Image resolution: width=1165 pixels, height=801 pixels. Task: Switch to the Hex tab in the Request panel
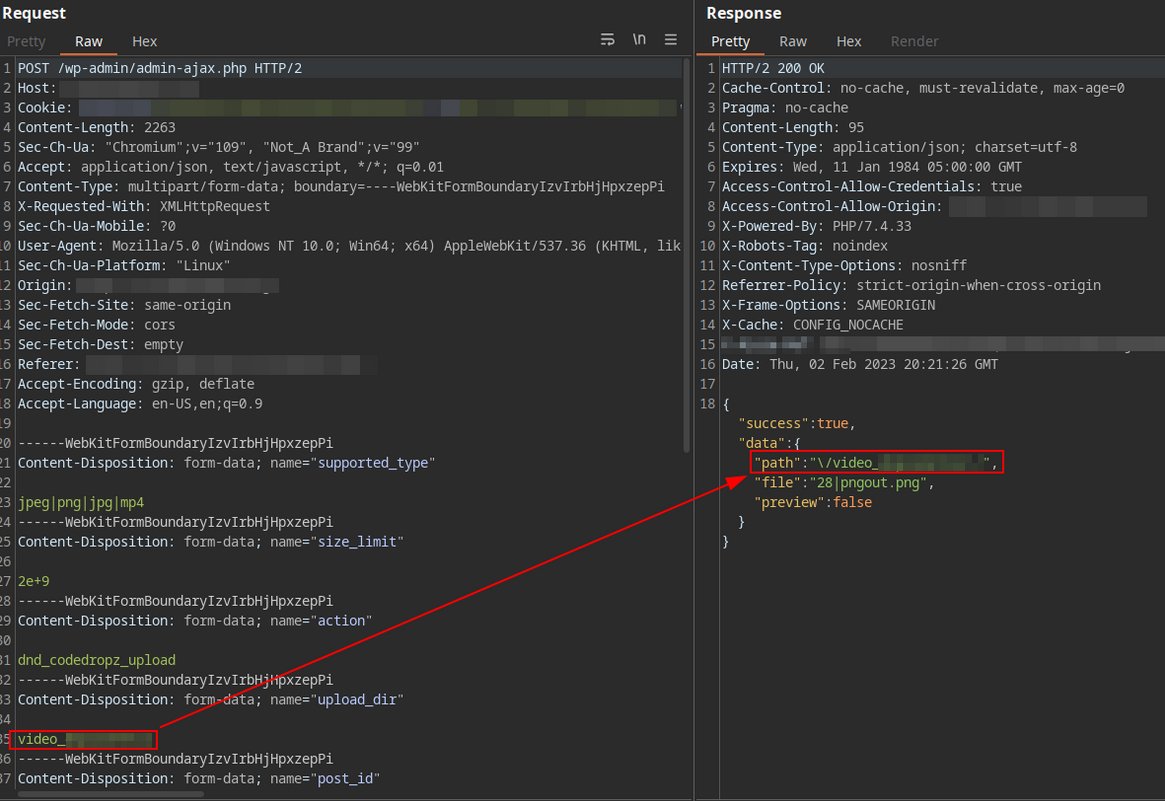pos(144,41)
